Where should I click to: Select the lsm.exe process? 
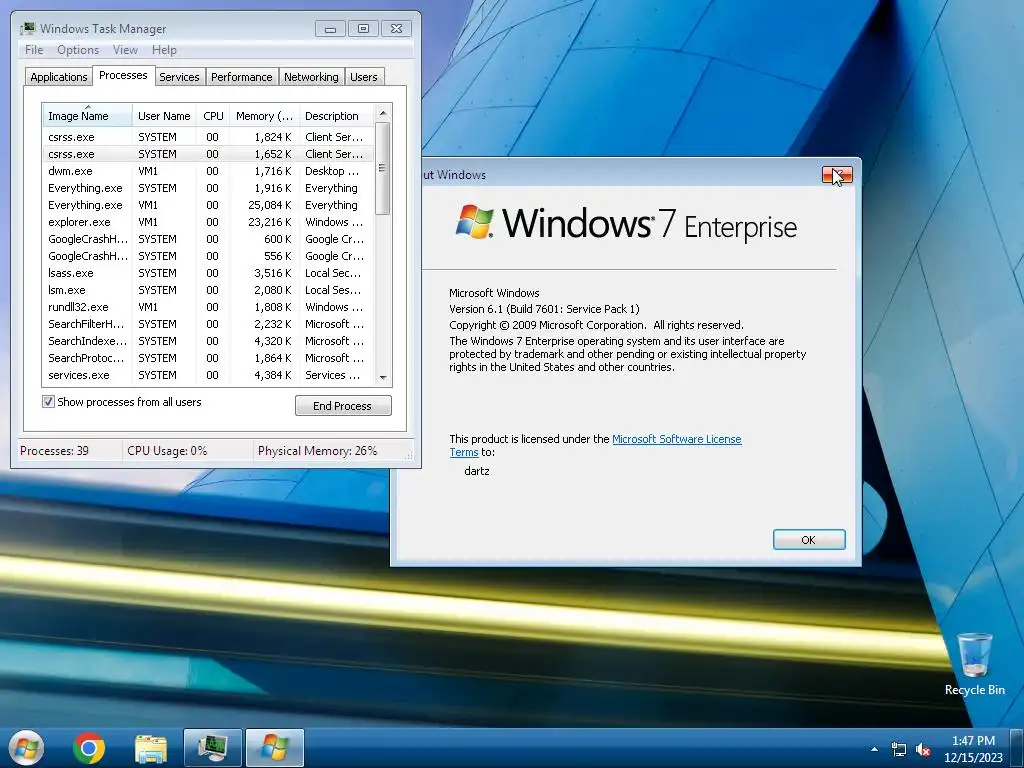click(208, 290)
